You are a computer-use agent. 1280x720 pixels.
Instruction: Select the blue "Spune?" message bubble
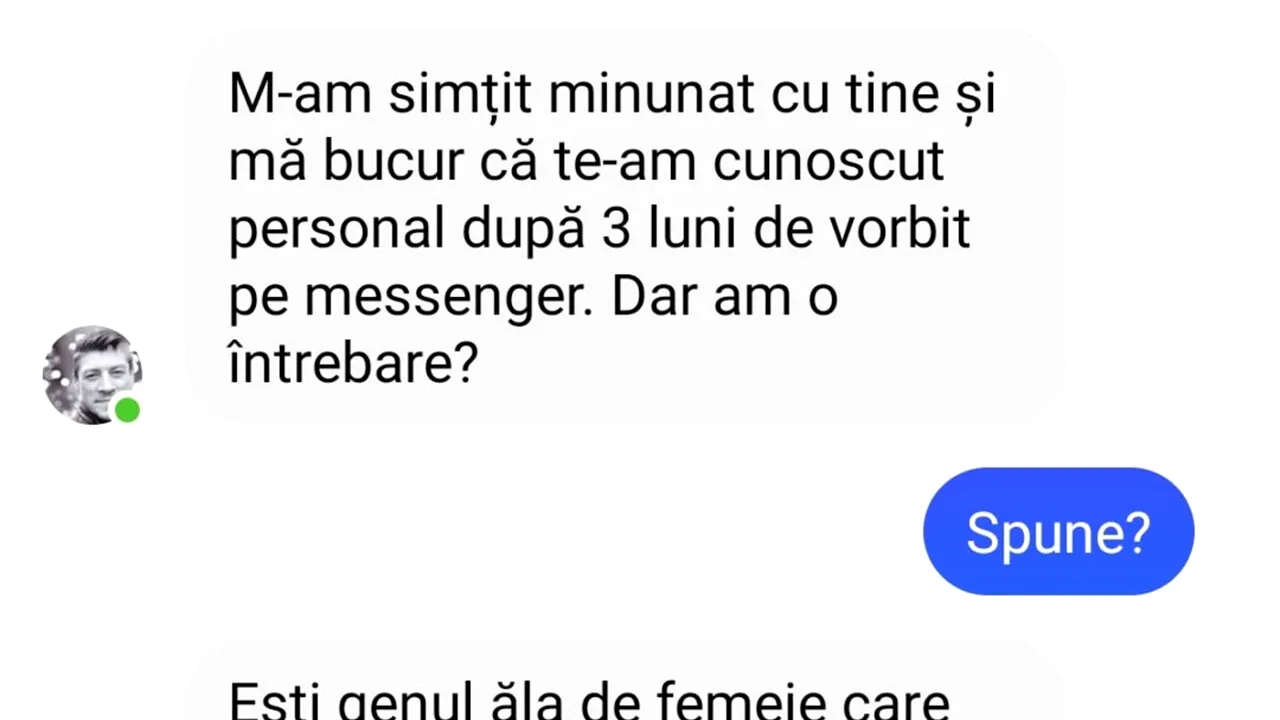click(1058, 531)
